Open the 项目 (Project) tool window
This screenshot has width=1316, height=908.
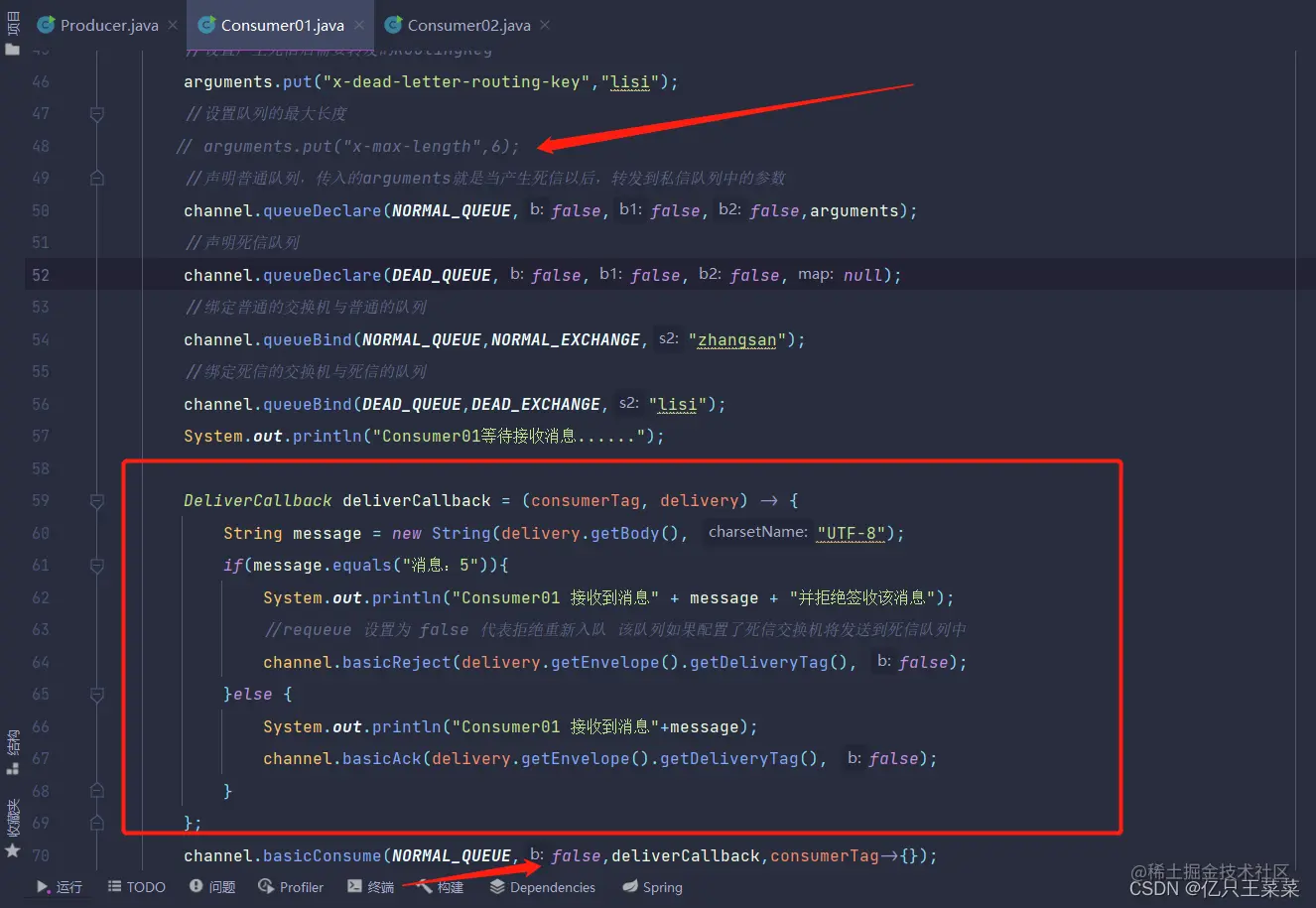[x=12, y=32]
